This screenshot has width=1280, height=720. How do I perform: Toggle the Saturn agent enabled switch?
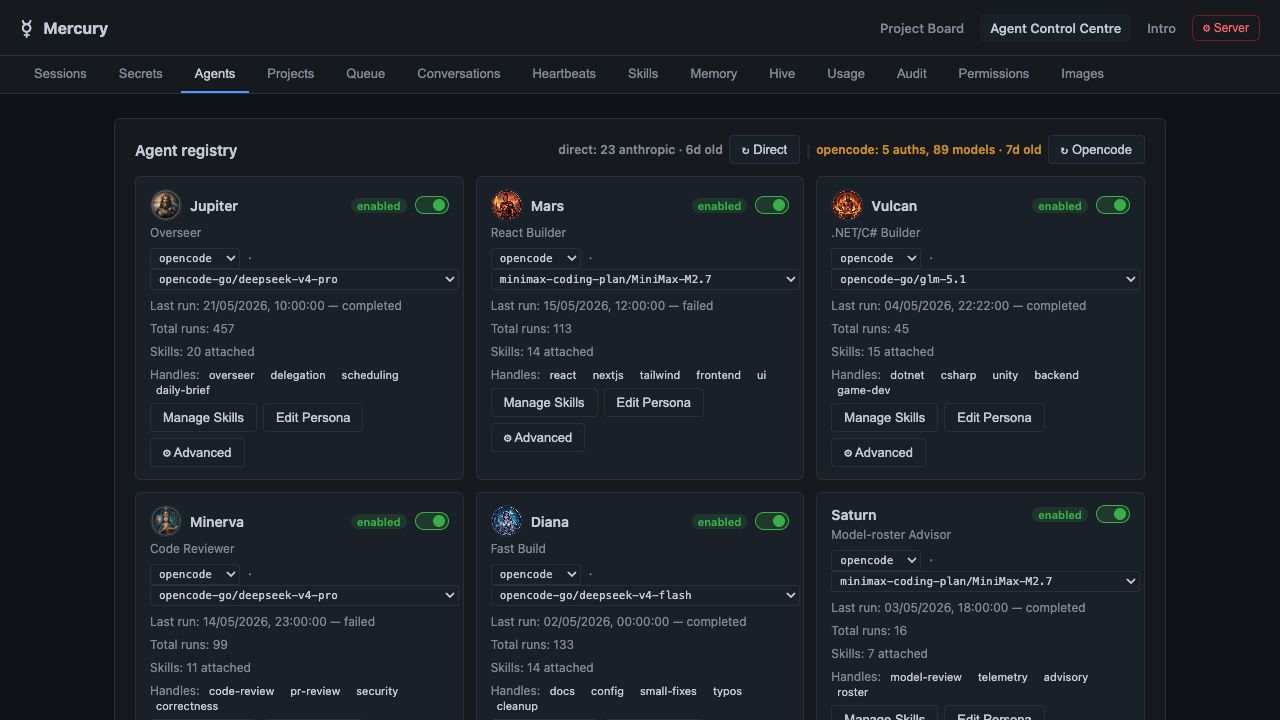point(1113,514)
